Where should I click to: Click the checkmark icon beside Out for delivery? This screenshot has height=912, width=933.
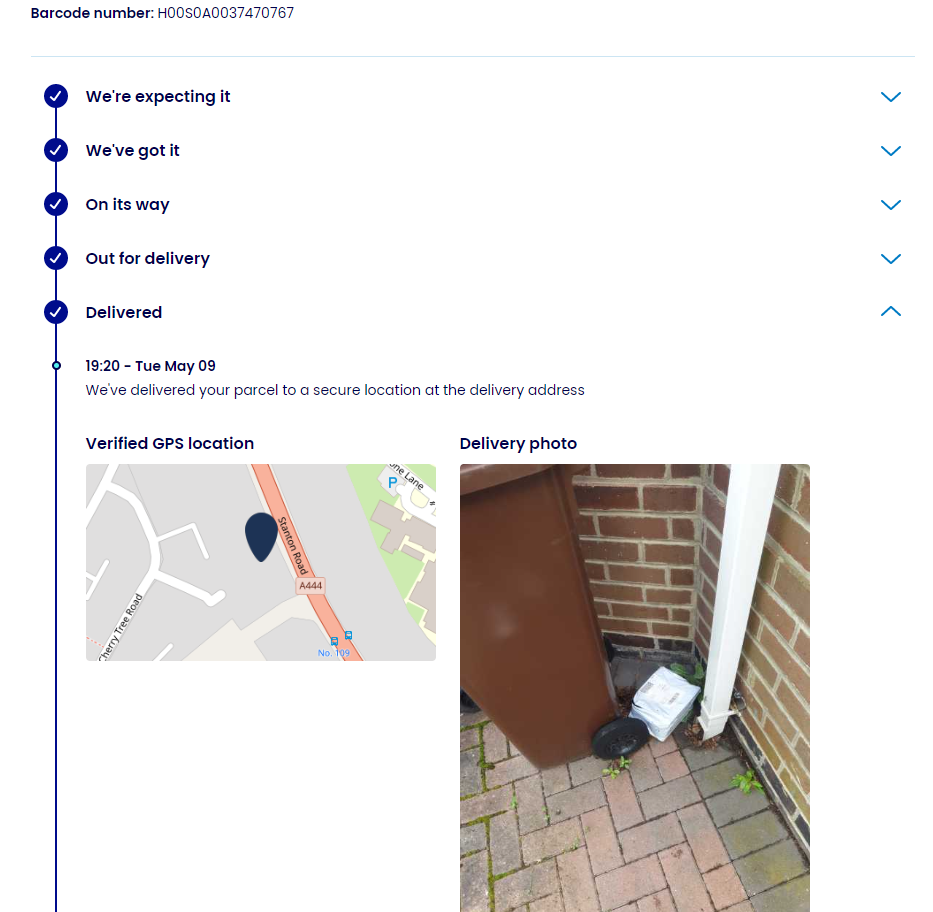pos(55,258)
